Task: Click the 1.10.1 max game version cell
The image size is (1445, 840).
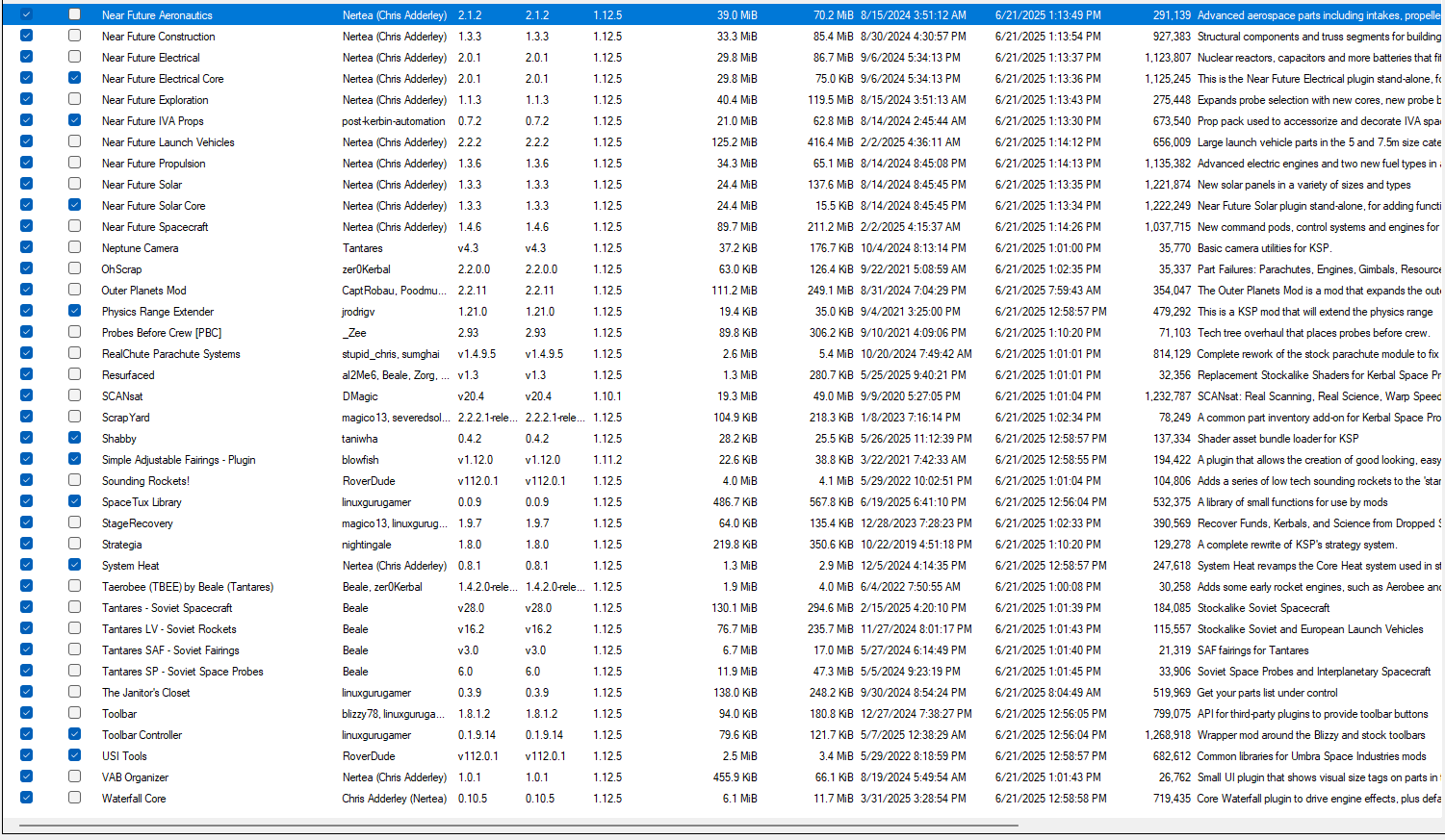Action: pos(607,396)
